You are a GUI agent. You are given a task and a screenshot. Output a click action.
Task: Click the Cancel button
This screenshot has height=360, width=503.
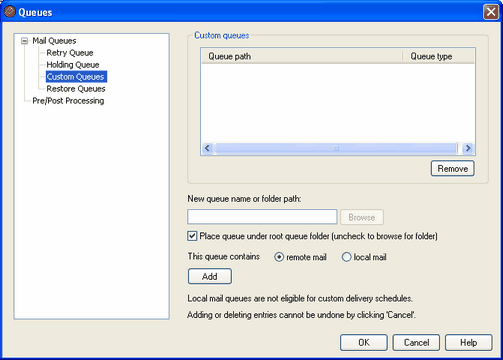click(x=416, y=343)
